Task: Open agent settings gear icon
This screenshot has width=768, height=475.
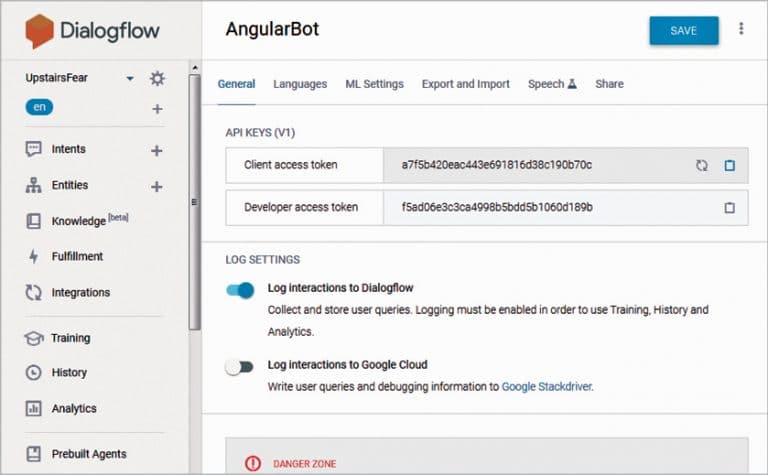Action: (157, 79)
